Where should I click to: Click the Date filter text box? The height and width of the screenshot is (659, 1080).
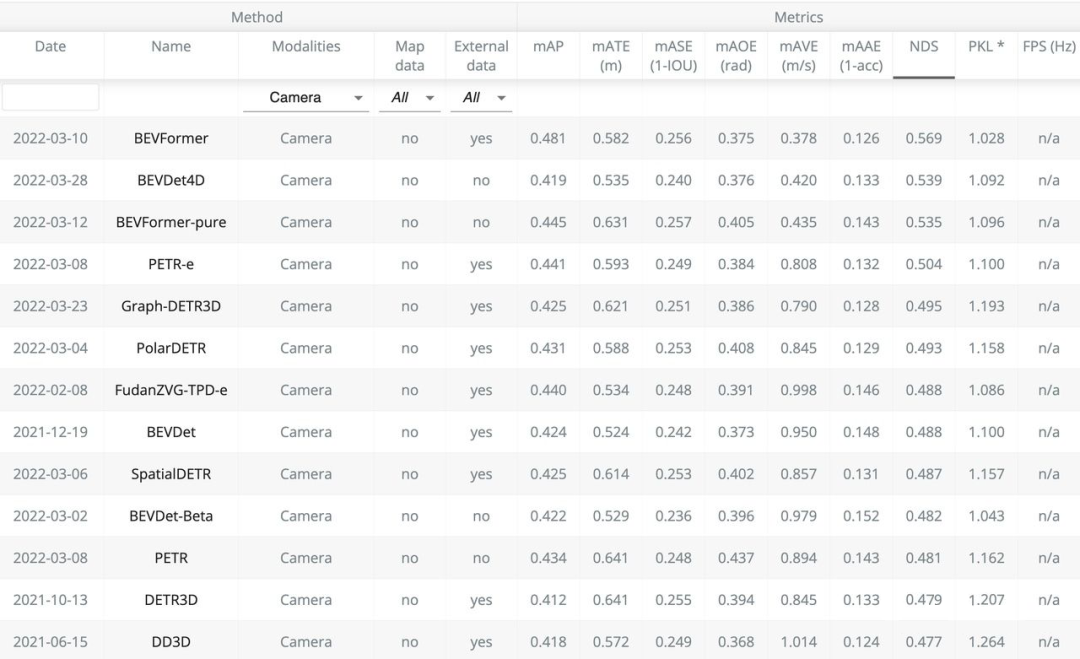click(51, 97)
